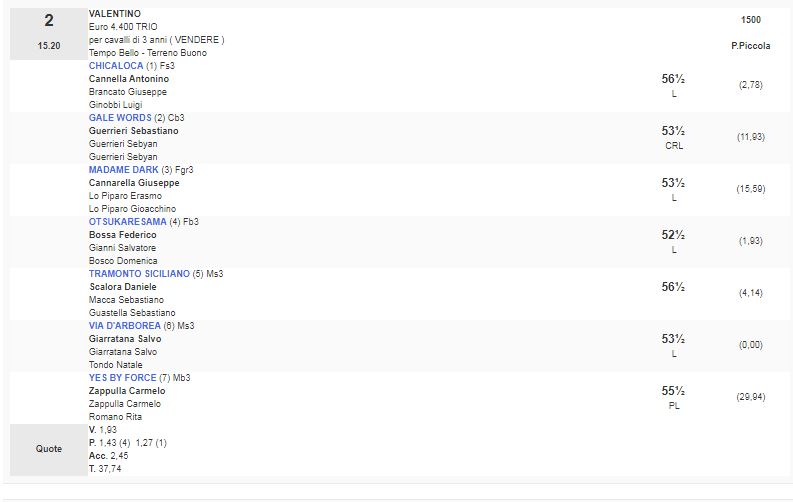Viewport: 793px width, 502px height.
Task: Click the Quote label cell
Action: tap(48, 449)
